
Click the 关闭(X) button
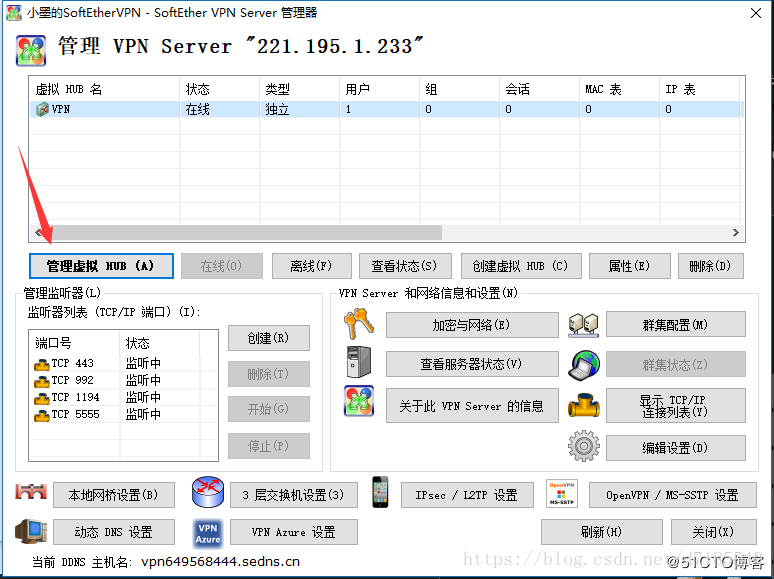[x=713, y=532]
